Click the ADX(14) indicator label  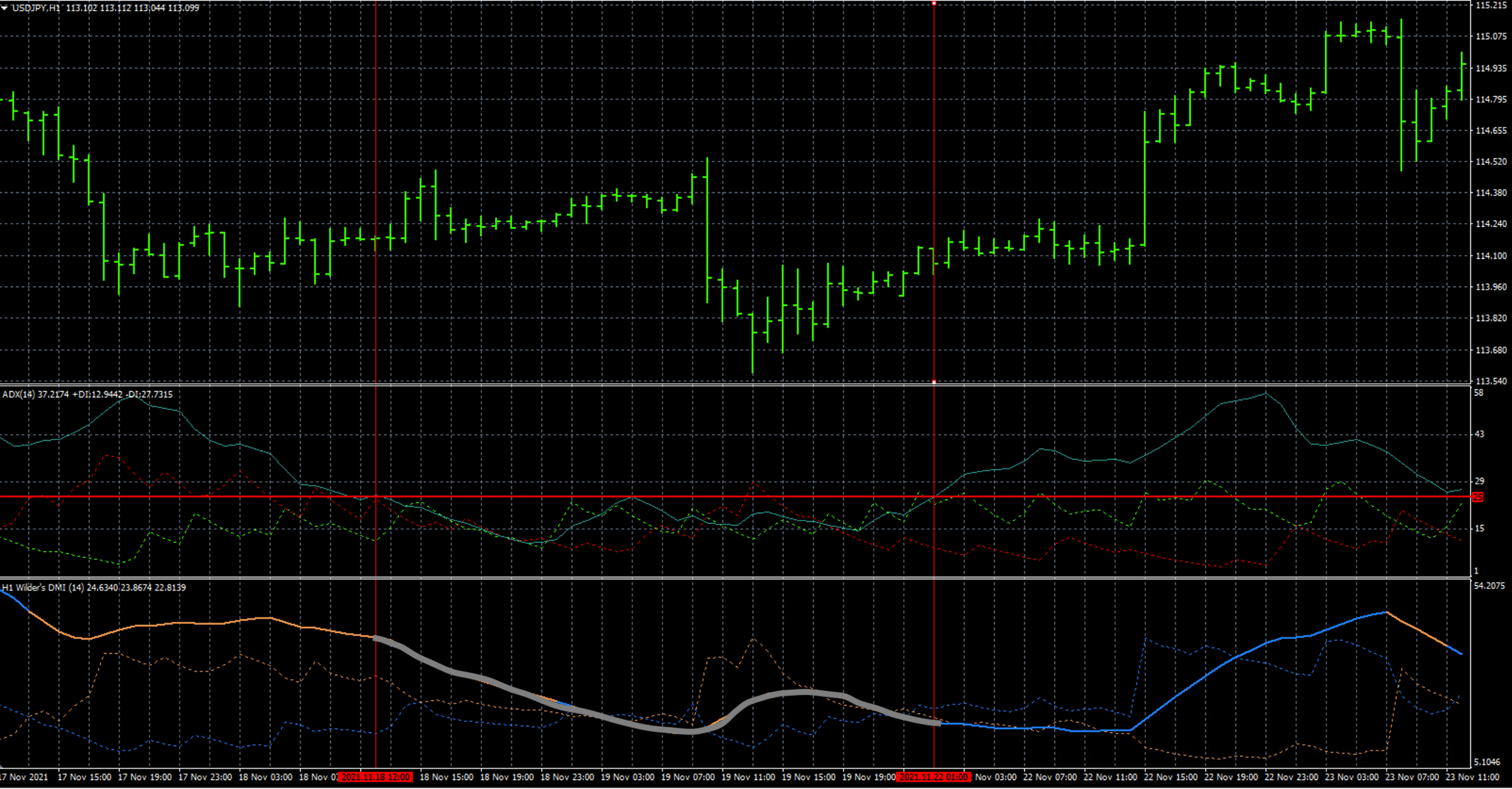coord(18,394)
